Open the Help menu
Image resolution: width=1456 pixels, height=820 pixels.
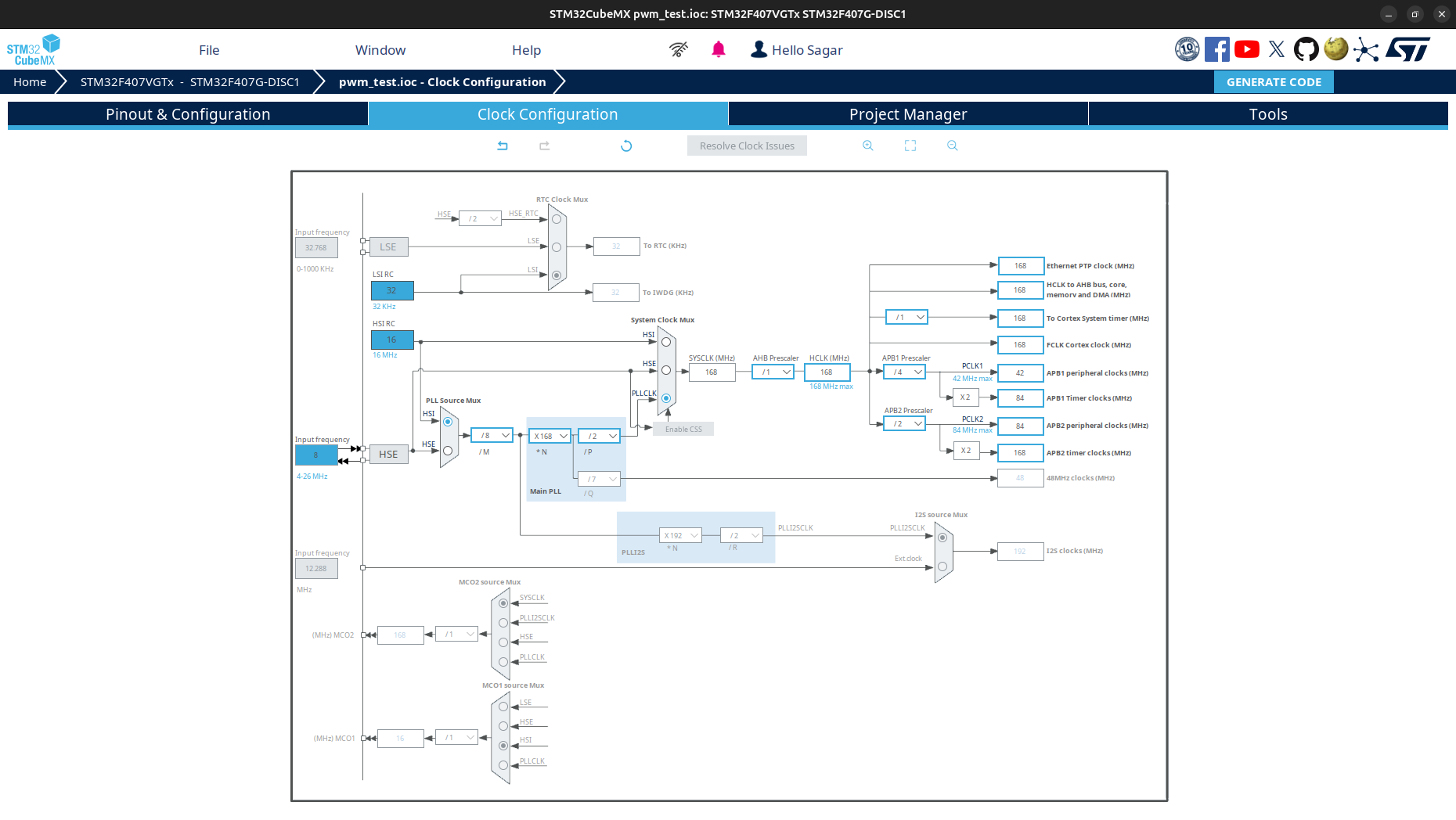tap(527, 50)
